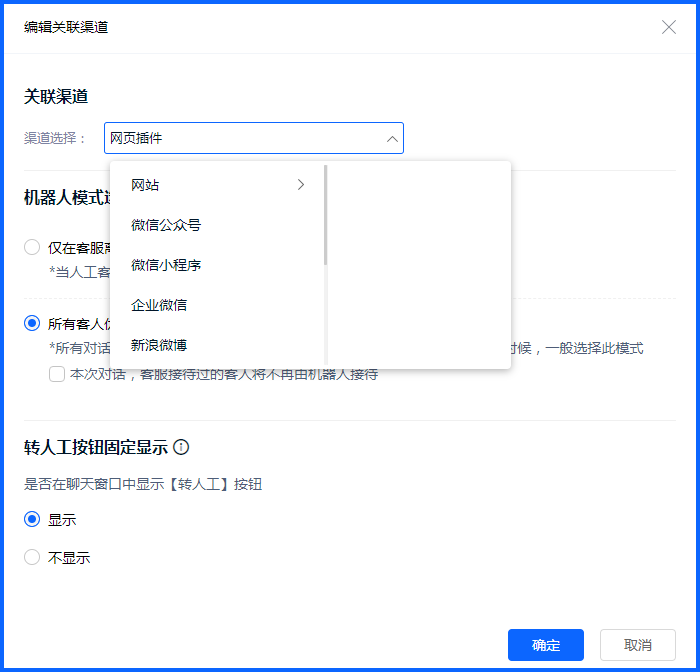
Task: Select 企业微信 from the channel list
Action: tap(159, 305)
